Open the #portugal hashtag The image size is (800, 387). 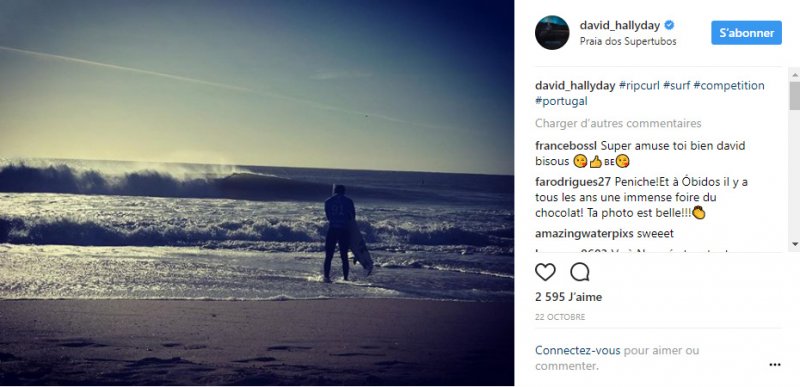[x=561, y=101]
